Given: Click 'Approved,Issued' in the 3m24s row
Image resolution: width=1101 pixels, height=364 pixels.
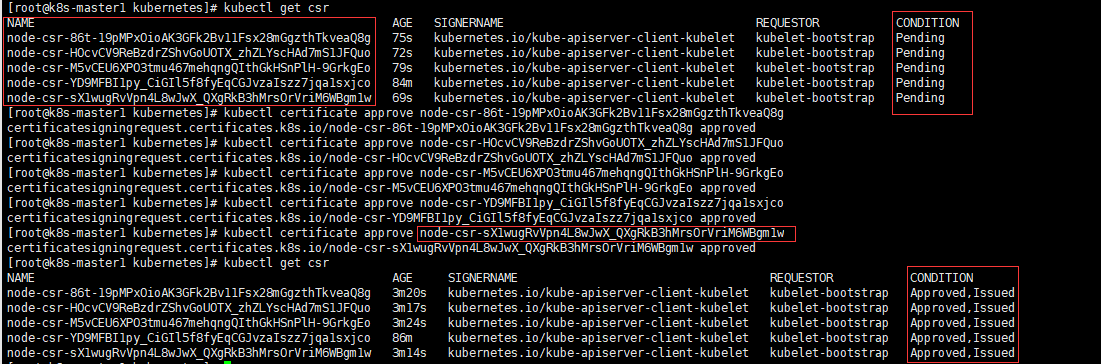Looking at the screenshot, I should click(x=963, y=323).
